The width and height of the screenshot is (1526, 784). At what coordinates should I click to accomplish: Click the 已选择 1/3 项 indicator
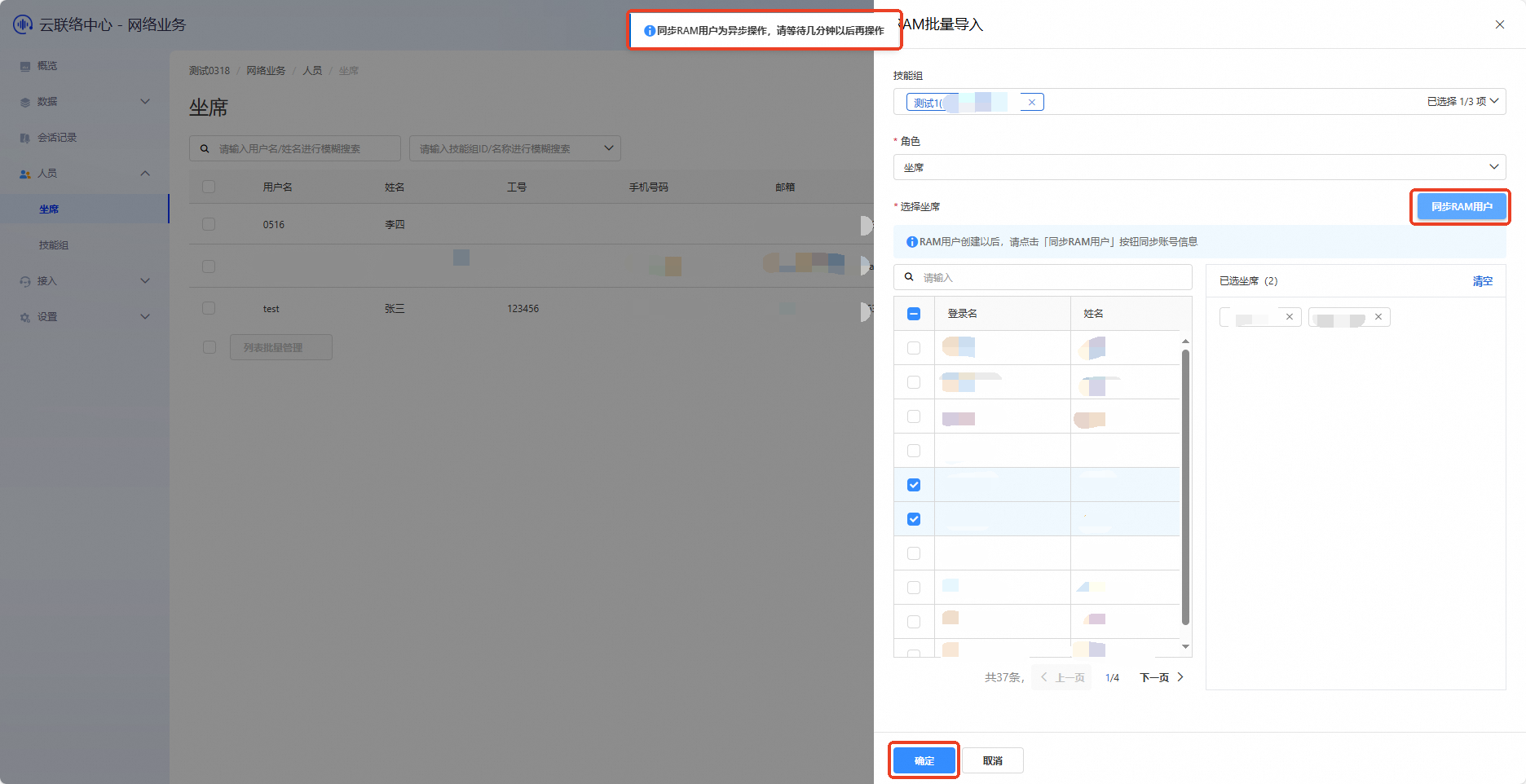coord(1456,102)
